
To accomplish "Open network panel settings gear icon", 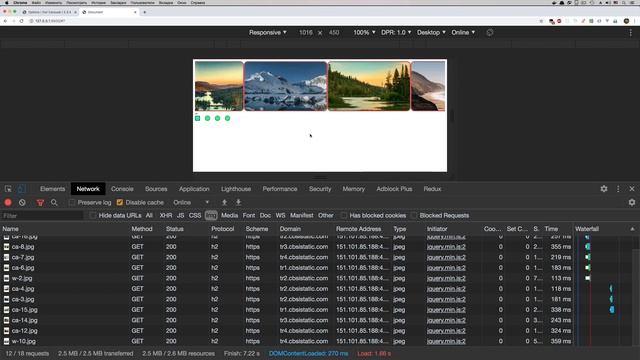I will click(632, 202).
